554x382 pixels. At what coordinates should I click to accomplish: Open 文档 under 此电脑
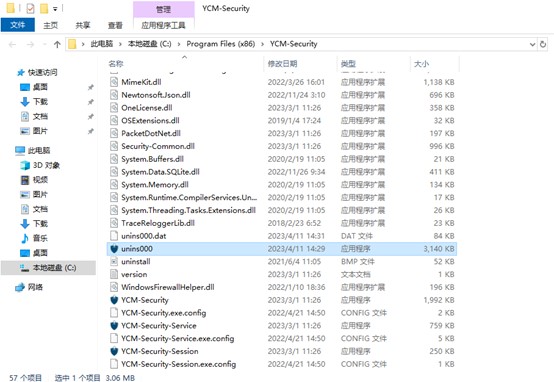tap(40, 209)
